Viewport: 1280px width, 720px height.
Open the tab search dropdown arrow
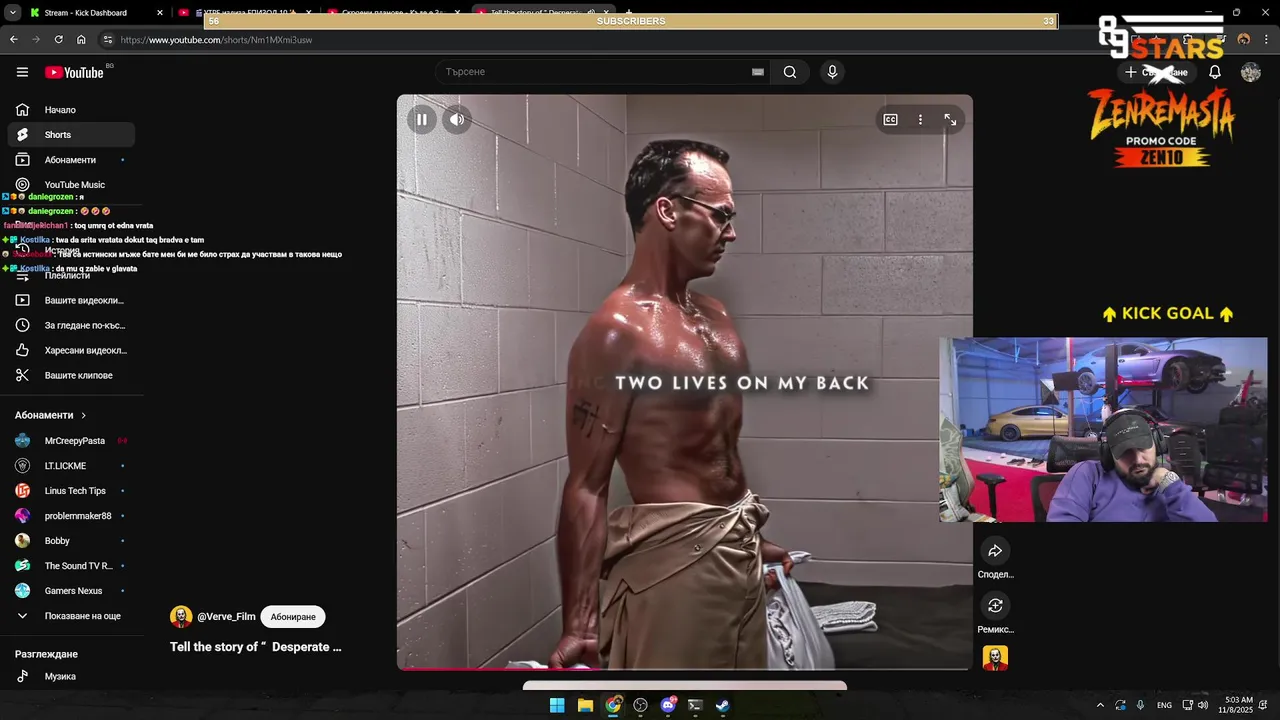tap(13, 13)
